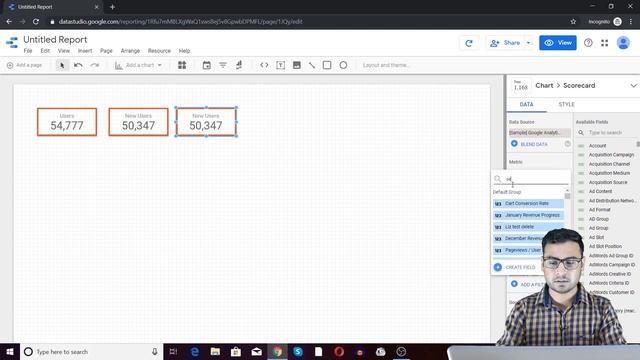Insert a date range control

tap(207, 65)
